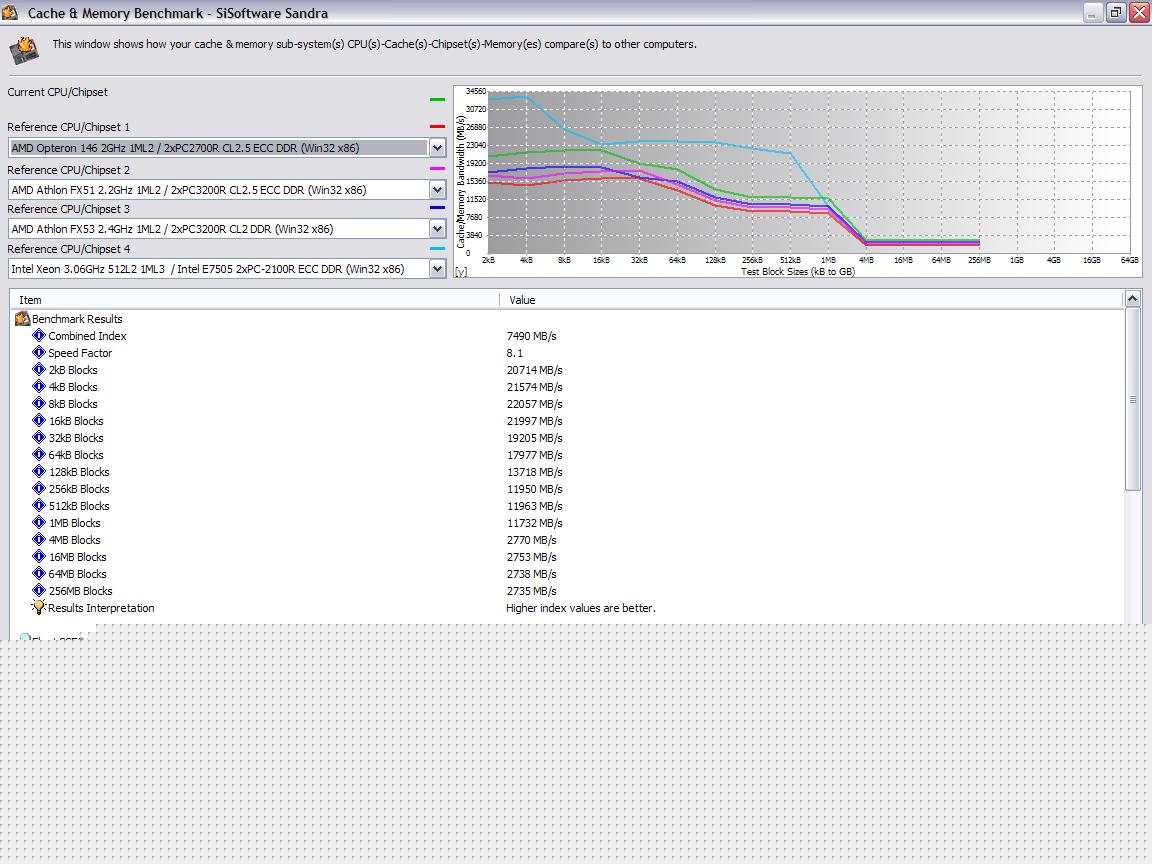Click the Test Block Sizes axis title
Screen dimensions: 1152x864
(x=797, y=271)
